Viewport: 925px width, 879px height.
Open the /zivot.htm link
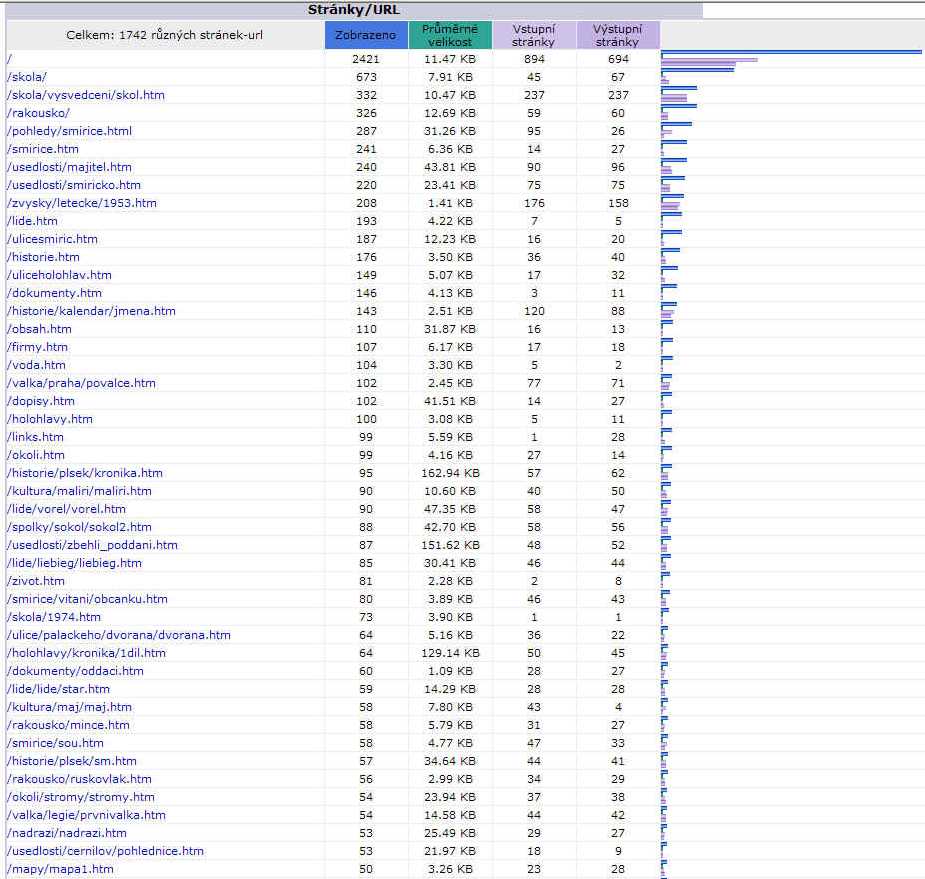click(35, 581)
